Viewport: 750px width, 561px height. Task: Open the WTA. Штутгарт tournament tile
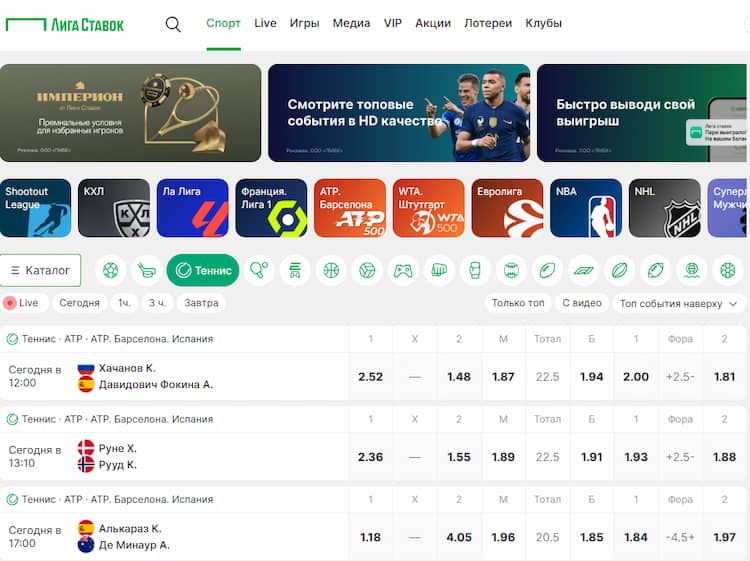429,208
